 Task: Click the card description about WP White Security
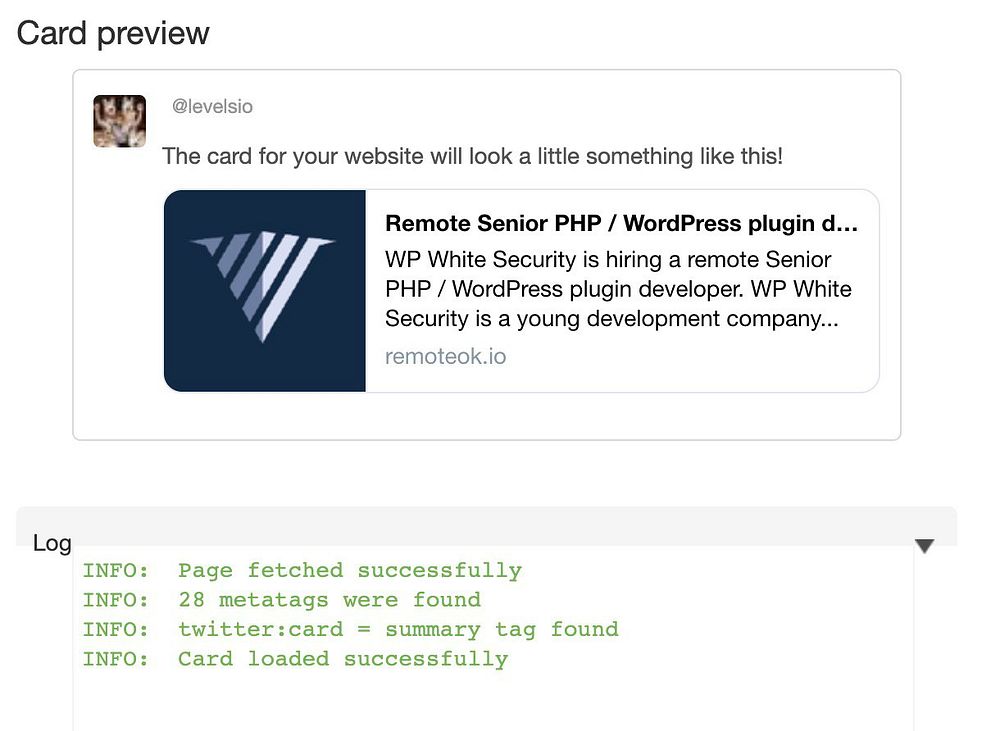coord(618,289)
